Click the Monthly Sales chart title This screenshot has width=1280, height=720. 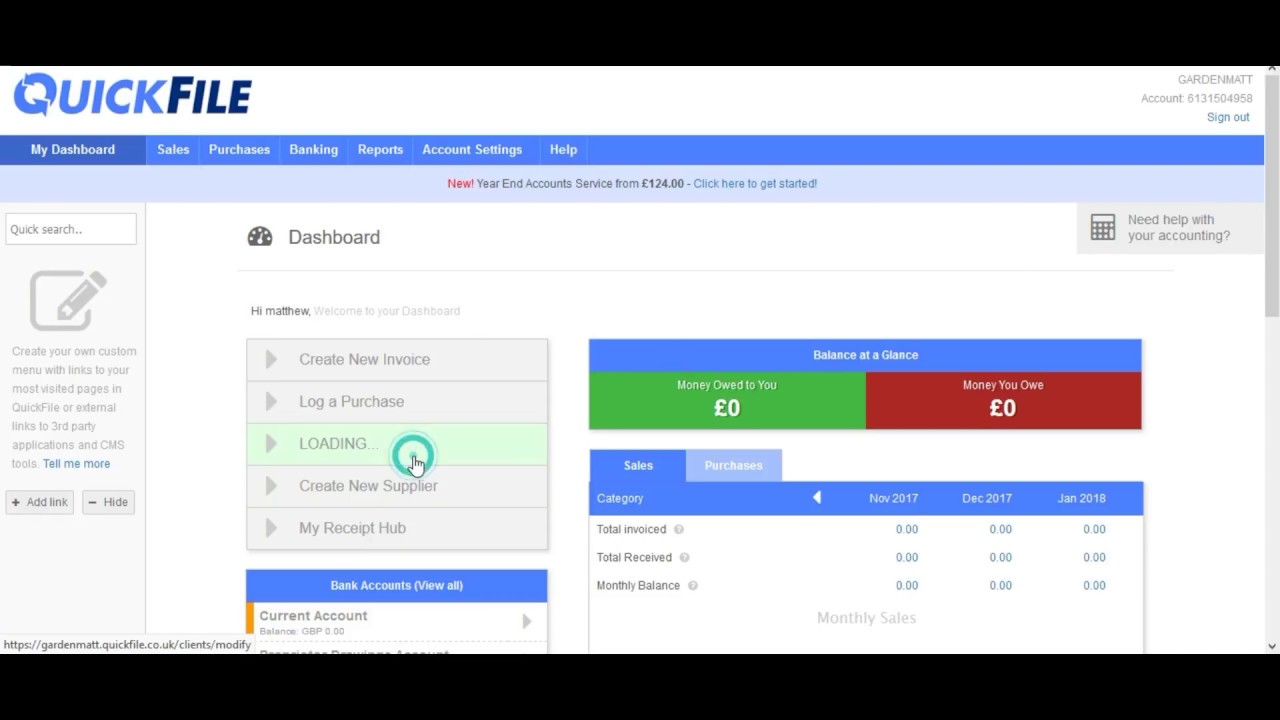866,618
